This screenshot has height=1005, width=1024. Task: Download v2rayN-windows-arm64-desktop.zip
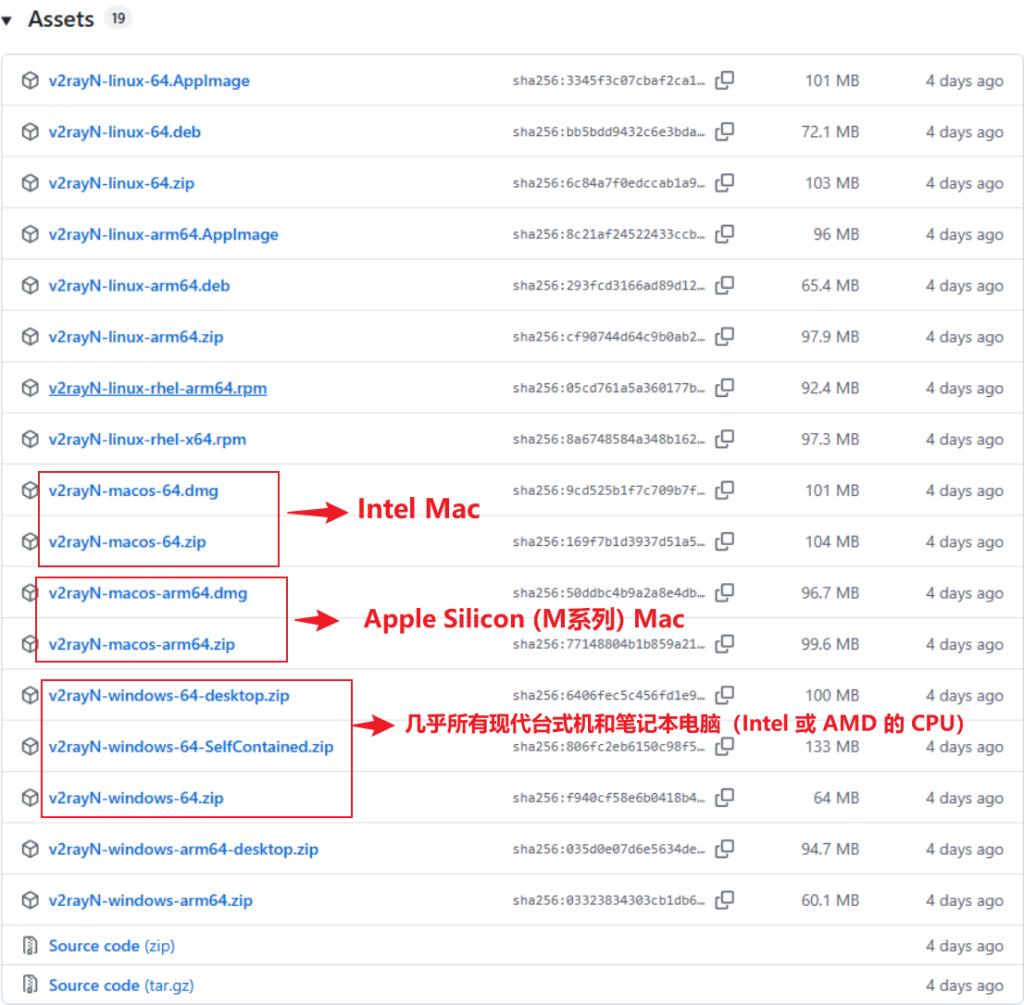point(183,849)
